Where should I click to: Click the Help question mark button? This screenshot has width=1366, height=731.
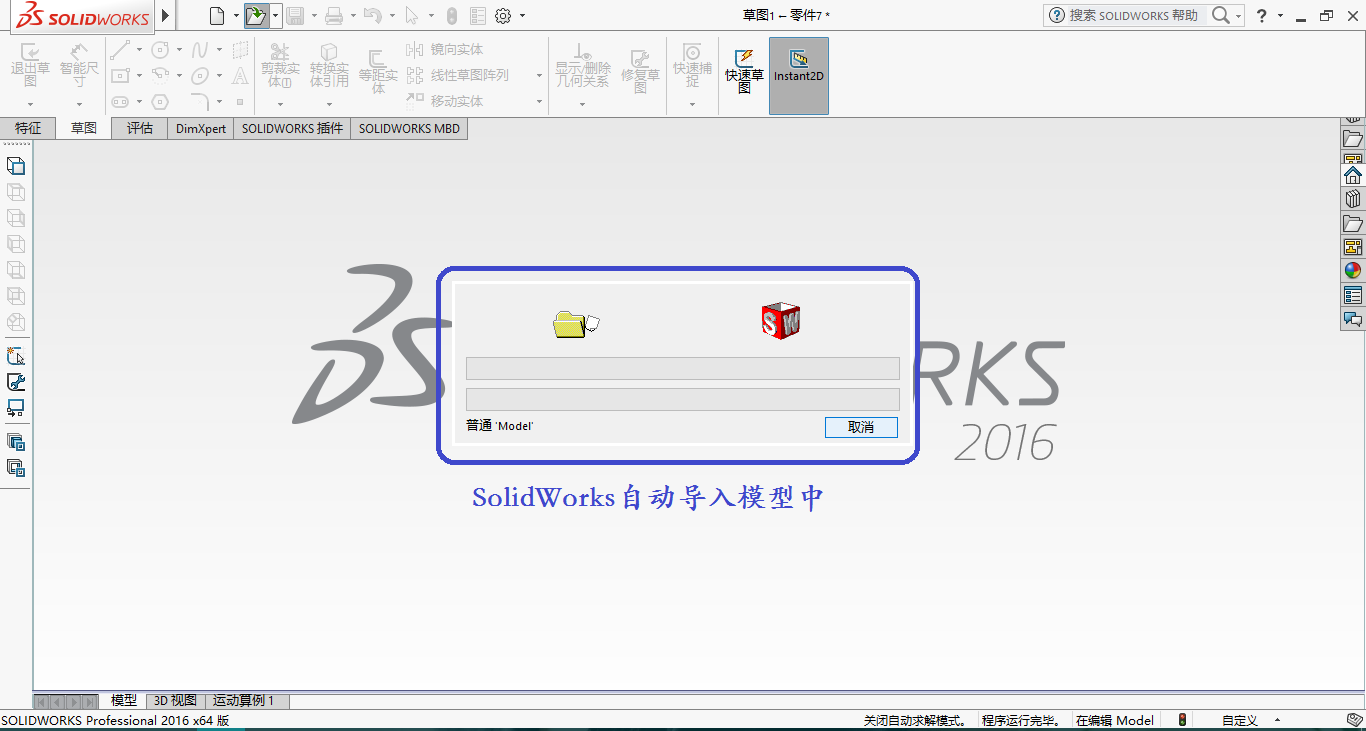click(1262, 15)
